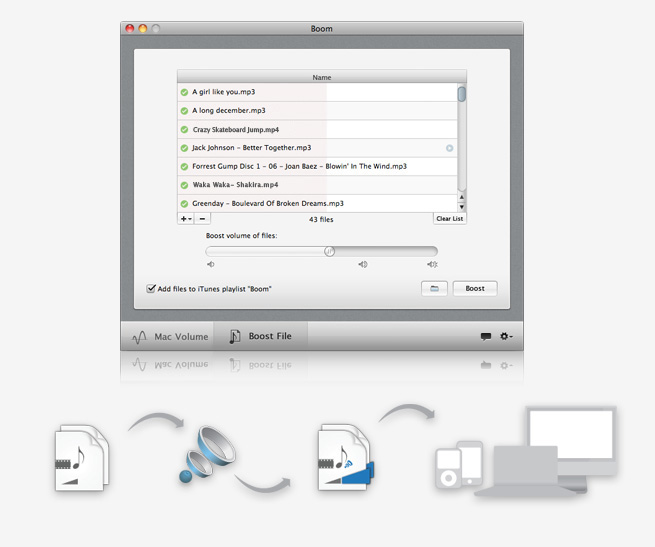Viewport: 655px width, 547px height.
Task: Click the Boost volume slider knob
Action: click(x=329, y=251)
